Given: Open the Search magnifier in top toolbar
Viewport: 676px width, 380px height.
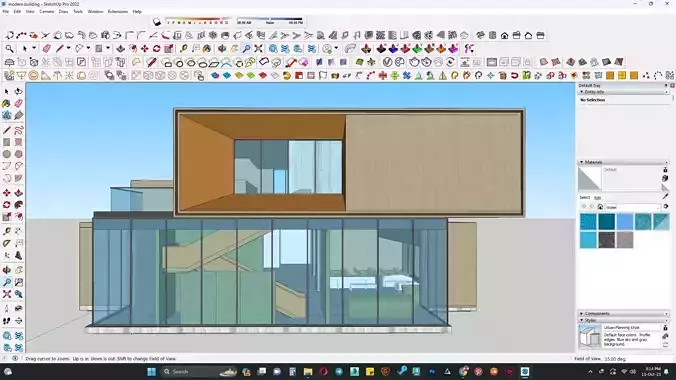Looking at the screenshot, I should pyautogui.click(x=9, y=49).
